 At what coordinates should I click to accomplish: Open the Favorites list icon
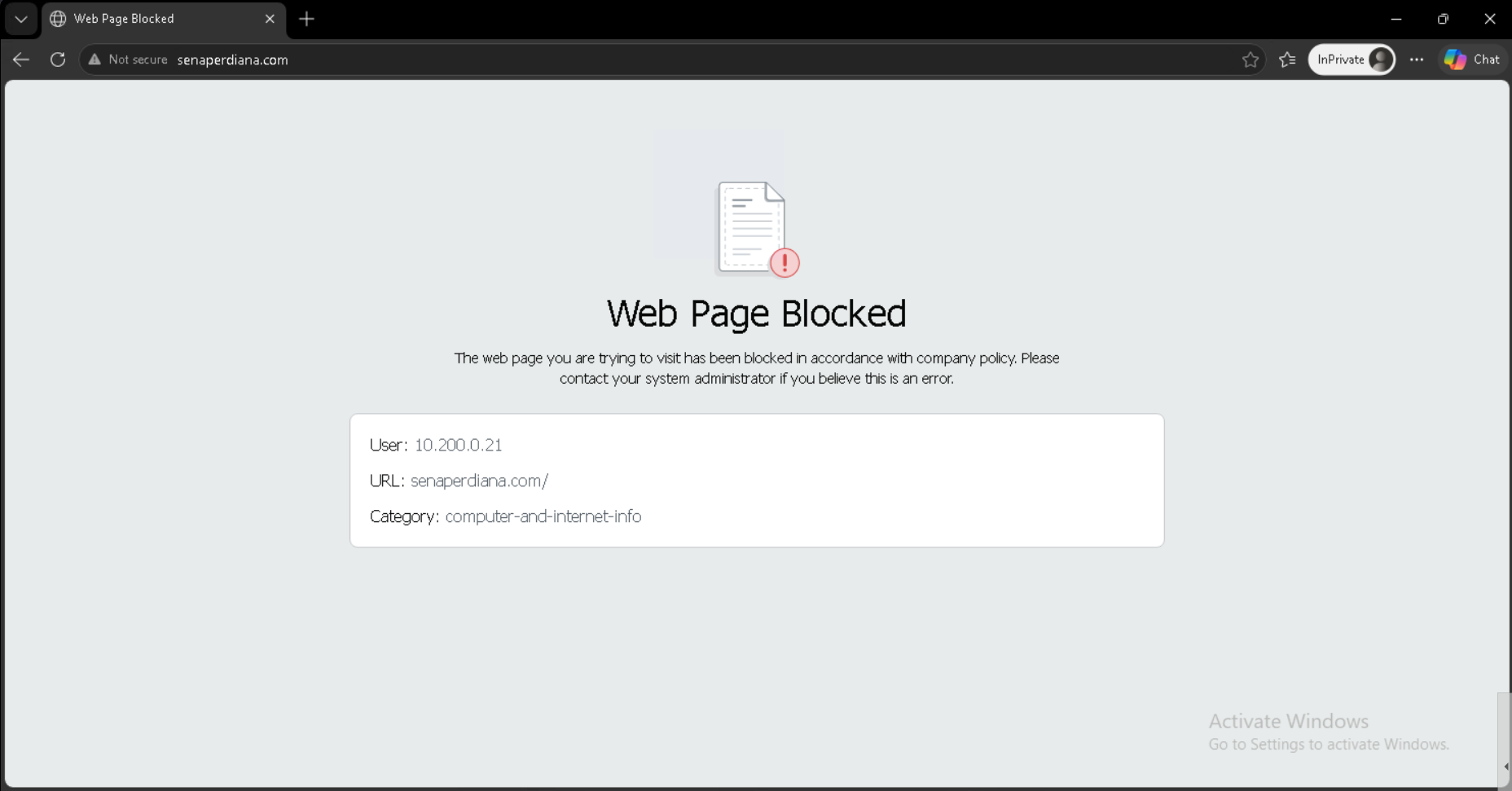pos(1287,59)
